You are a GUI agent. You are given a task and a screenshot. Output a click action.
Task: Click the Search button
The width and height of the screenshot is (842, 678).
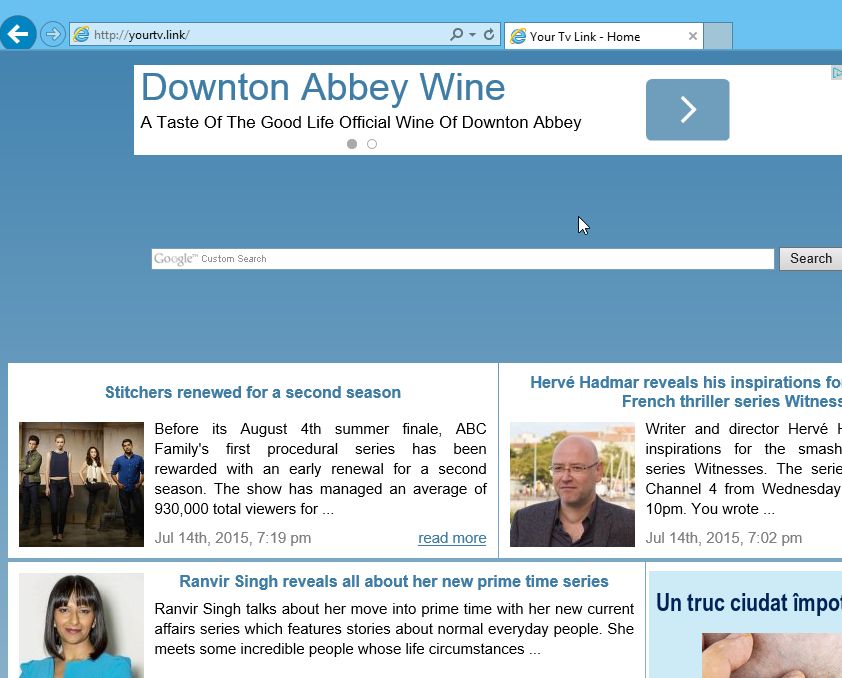coord(810,259)
